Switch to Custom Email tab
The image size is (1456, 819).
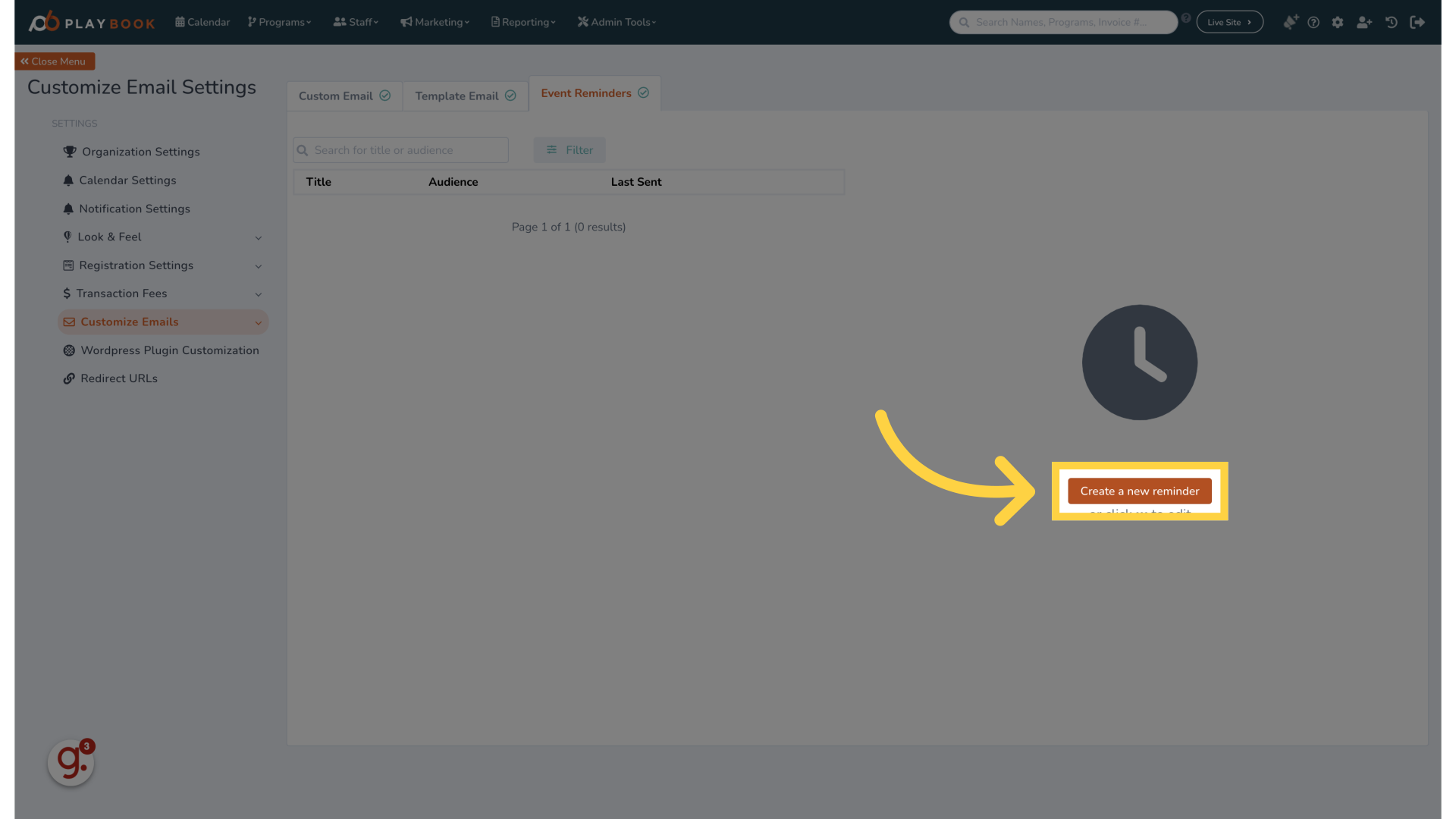coord(344,96)
